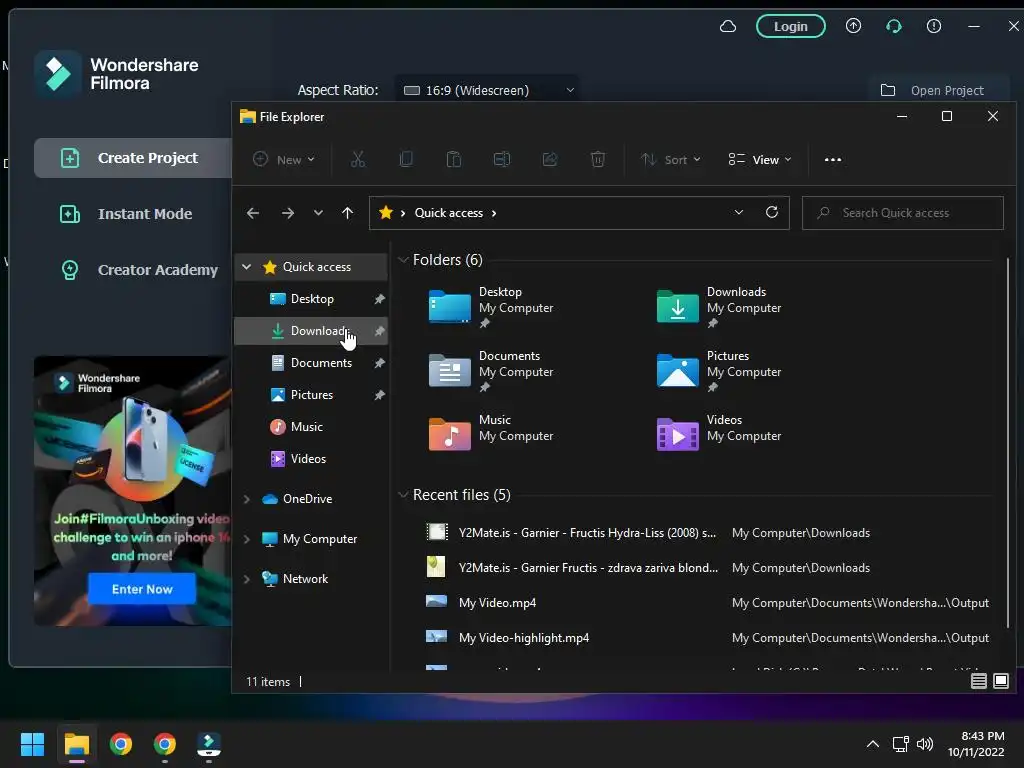Go forward with the right arrow
This screenshot has width=1024, height=768.
click(287, 213)
